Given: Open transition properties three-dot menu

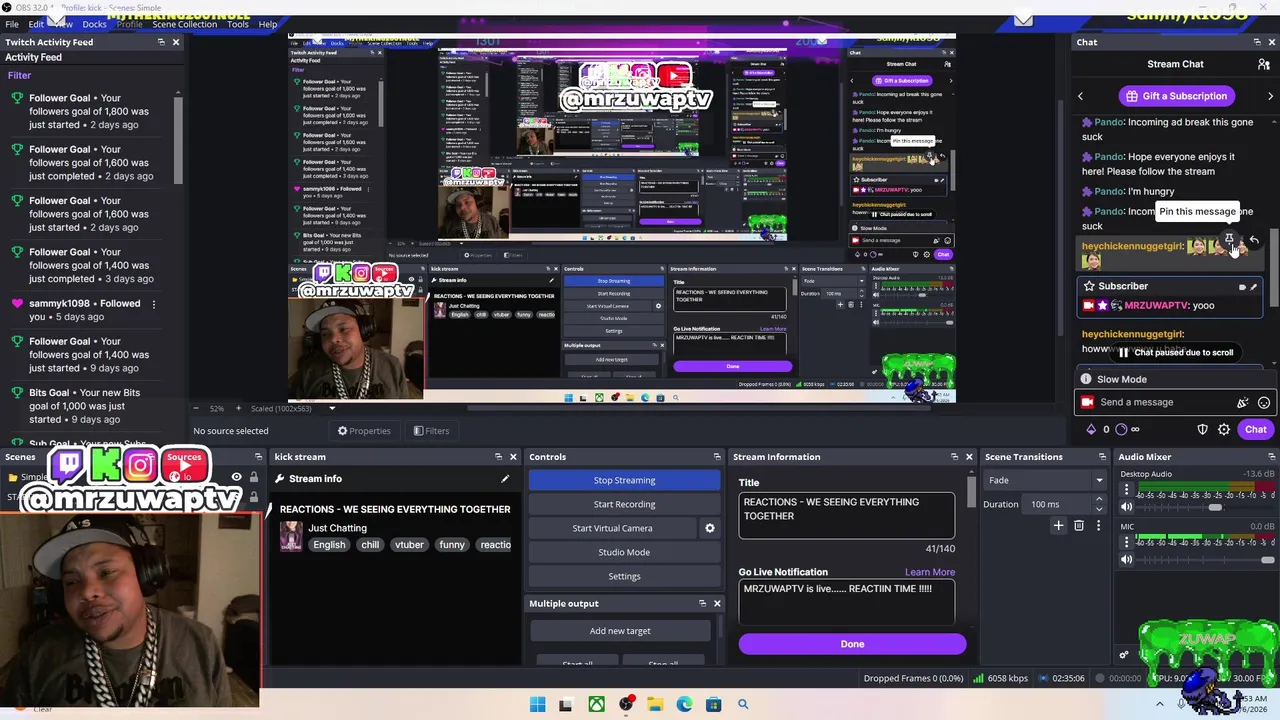Looking at the screenshot, I should (x=1098, y=525).
